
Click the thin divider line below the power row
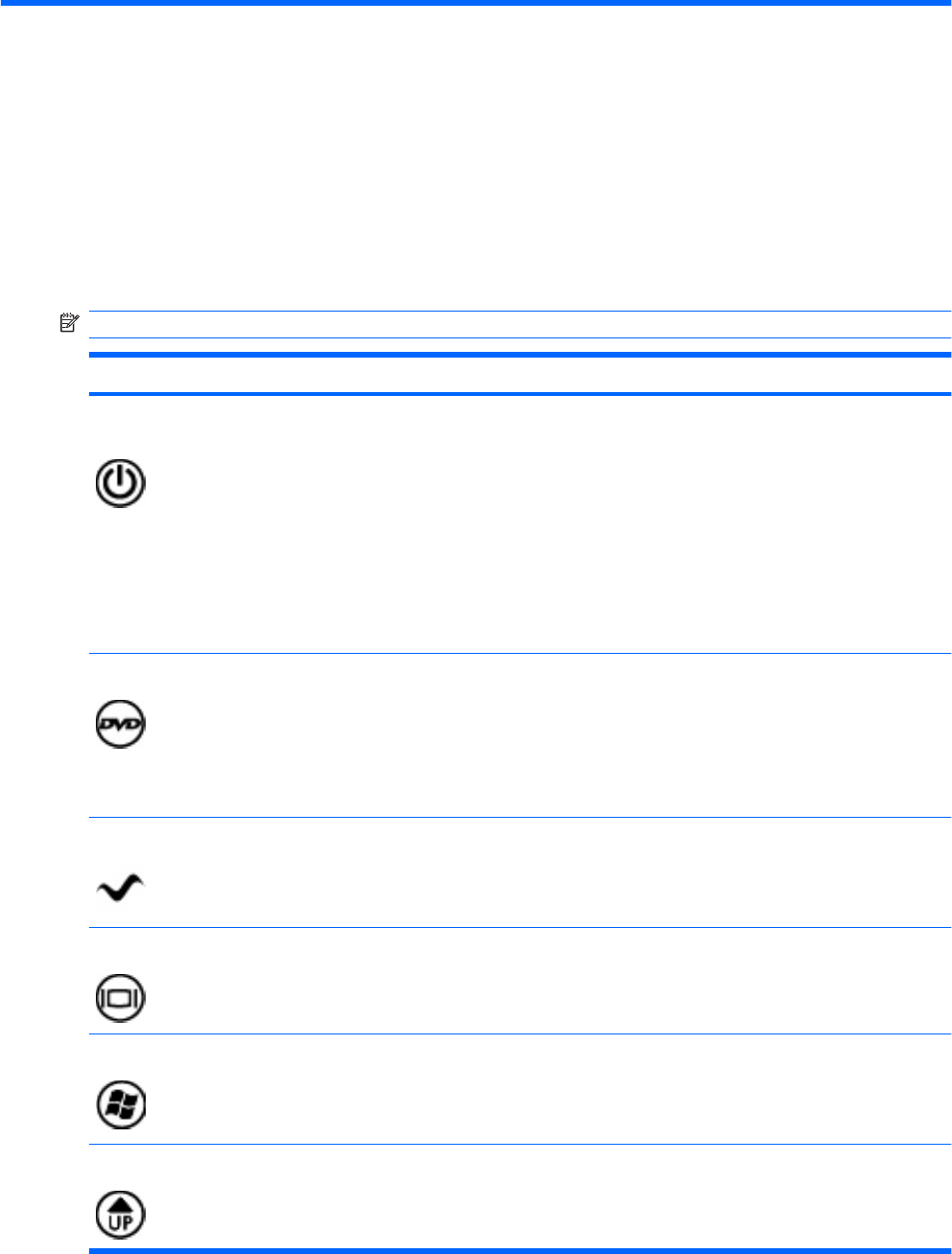(518, 654)
